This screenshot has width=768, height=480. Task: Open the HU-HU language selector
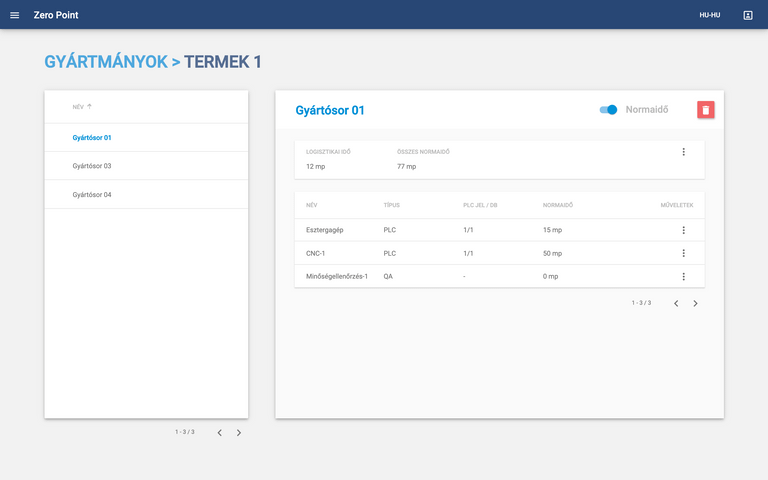709,15
